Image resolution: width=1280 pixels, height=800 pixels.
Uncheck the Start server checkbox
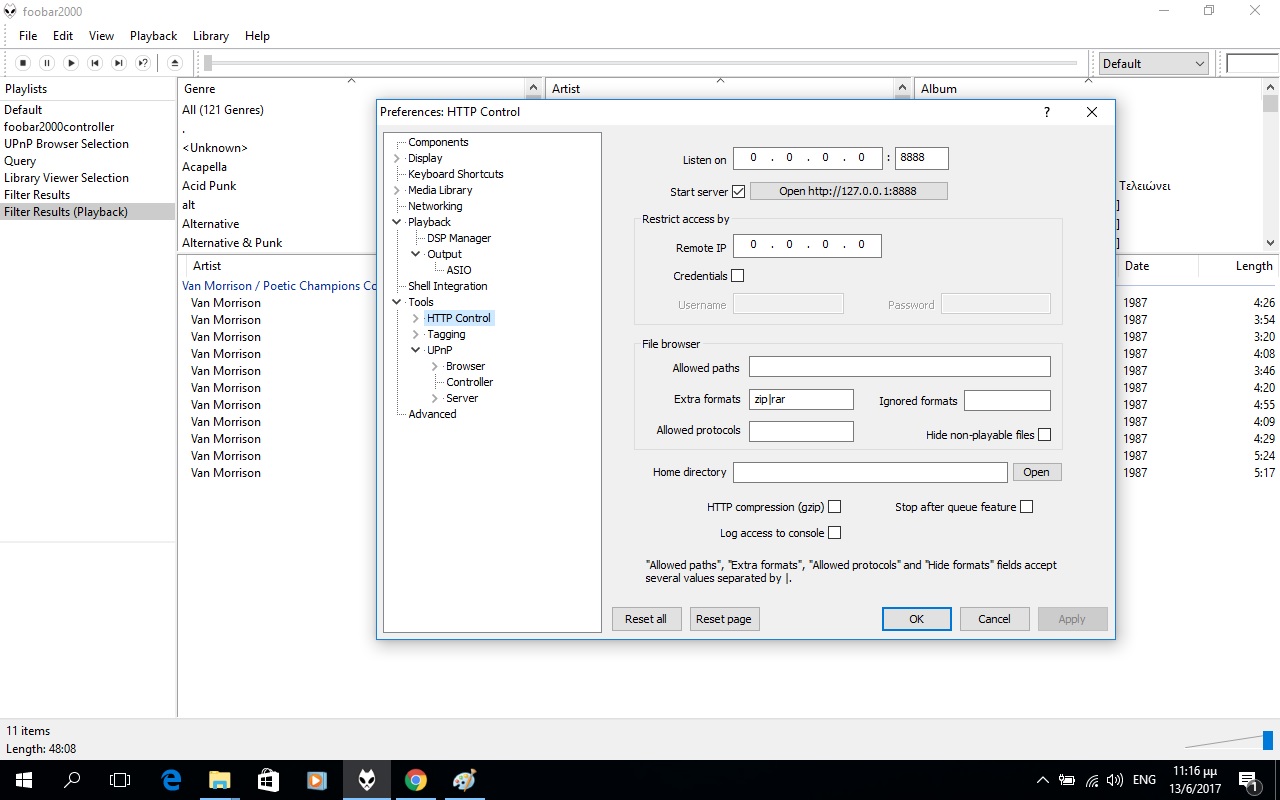pyautogui.click(x=739, y=191)
